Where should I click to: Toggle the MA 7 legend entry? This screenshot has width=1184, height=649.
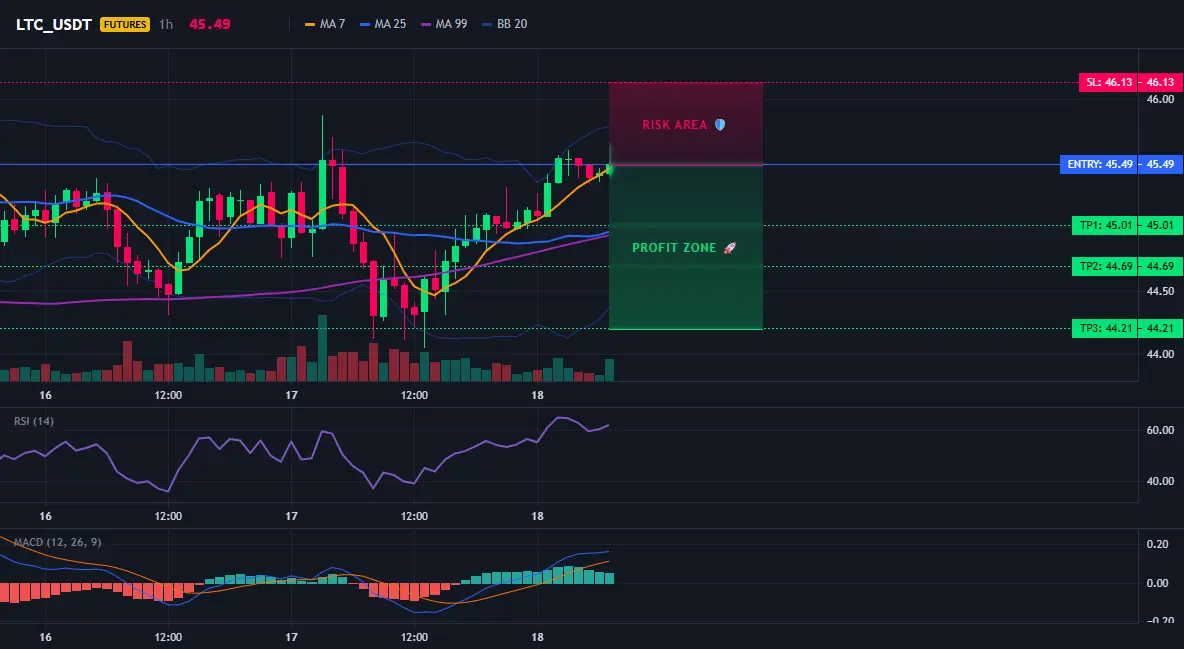(x=325, y=24)
